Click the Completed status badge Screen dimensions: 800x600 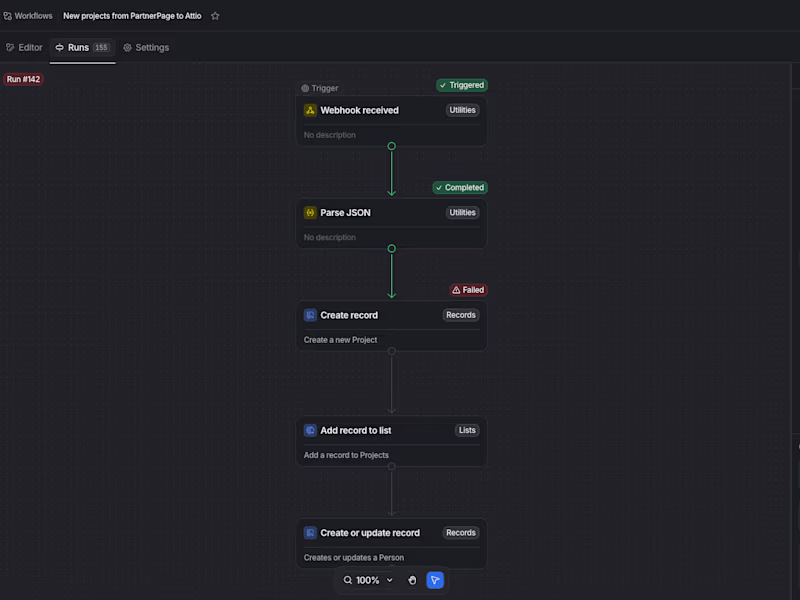[x=460, y=188]
